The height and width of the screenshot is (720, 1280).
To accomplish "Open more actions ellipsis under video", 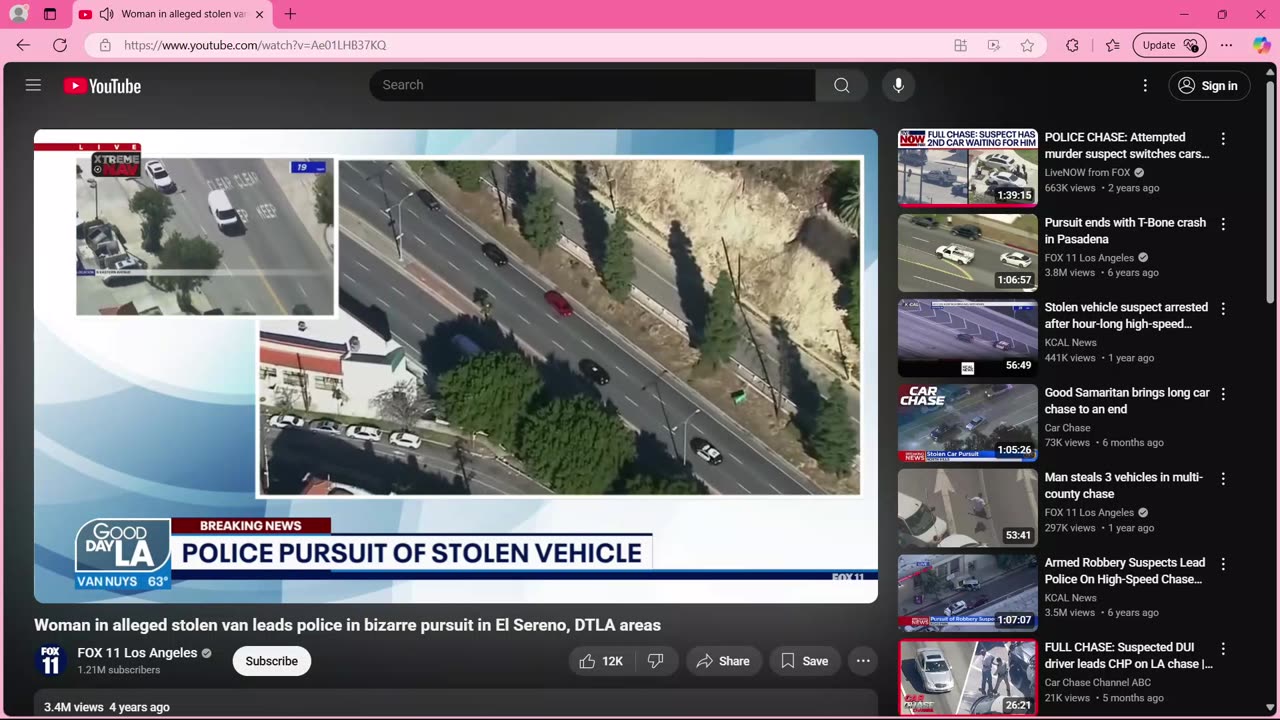I will [x=863, y=661].
